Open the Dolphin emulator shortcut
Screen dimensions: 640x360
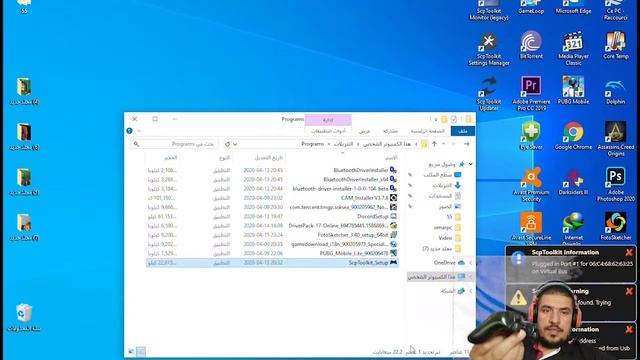616,90
